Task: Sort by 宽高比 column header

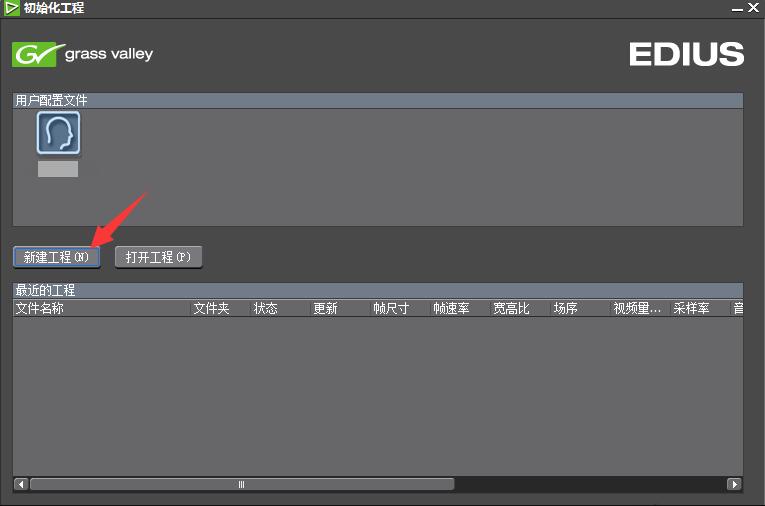Action: (x=520, y=308)
